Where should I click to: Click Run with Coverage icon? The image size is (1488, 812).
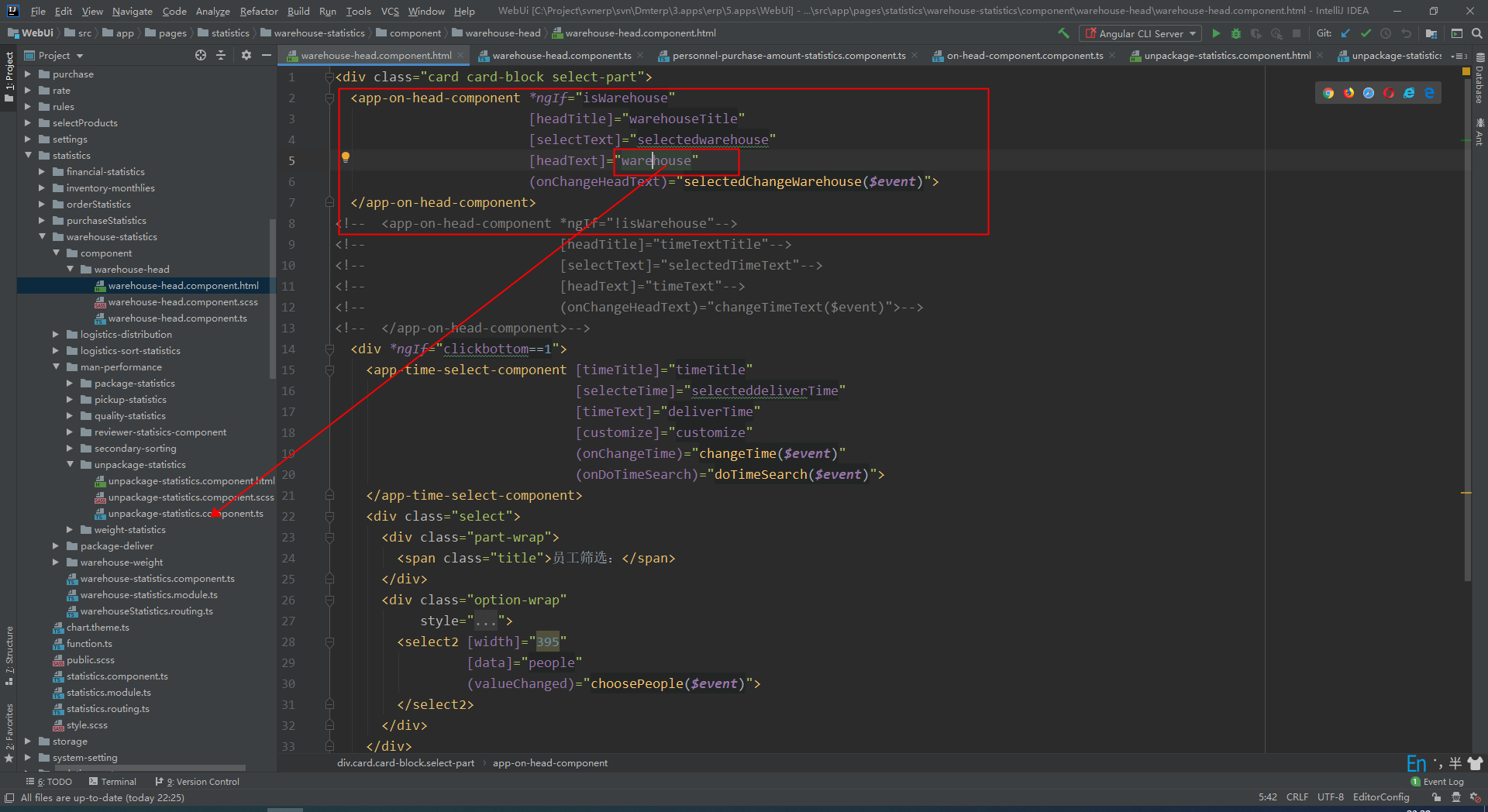coord(1256,33)
